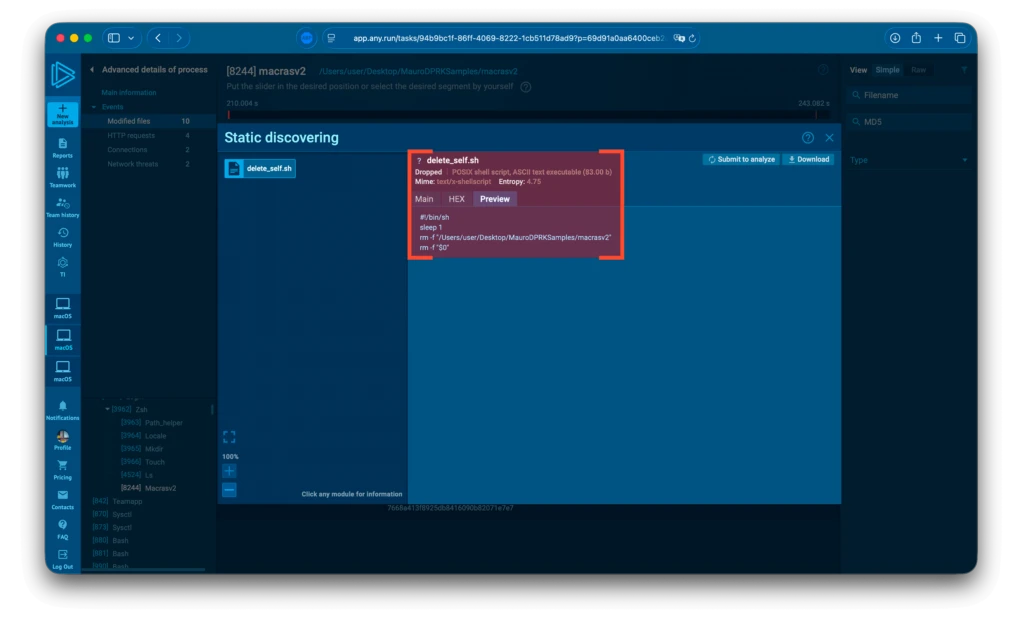This screenshot has height=618, width=1024.
Task: Switch to the HEX tab
Action: pyautogui.click(x=456, y=199)
